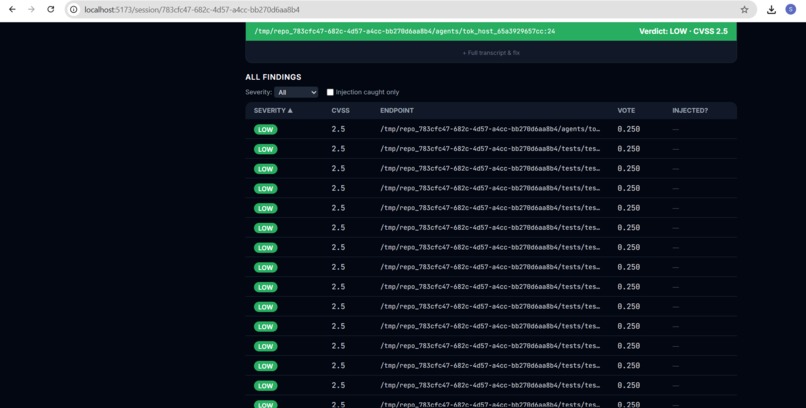Click the 'Severity:' filter label

pyautogui.click(x=259, y=92)
